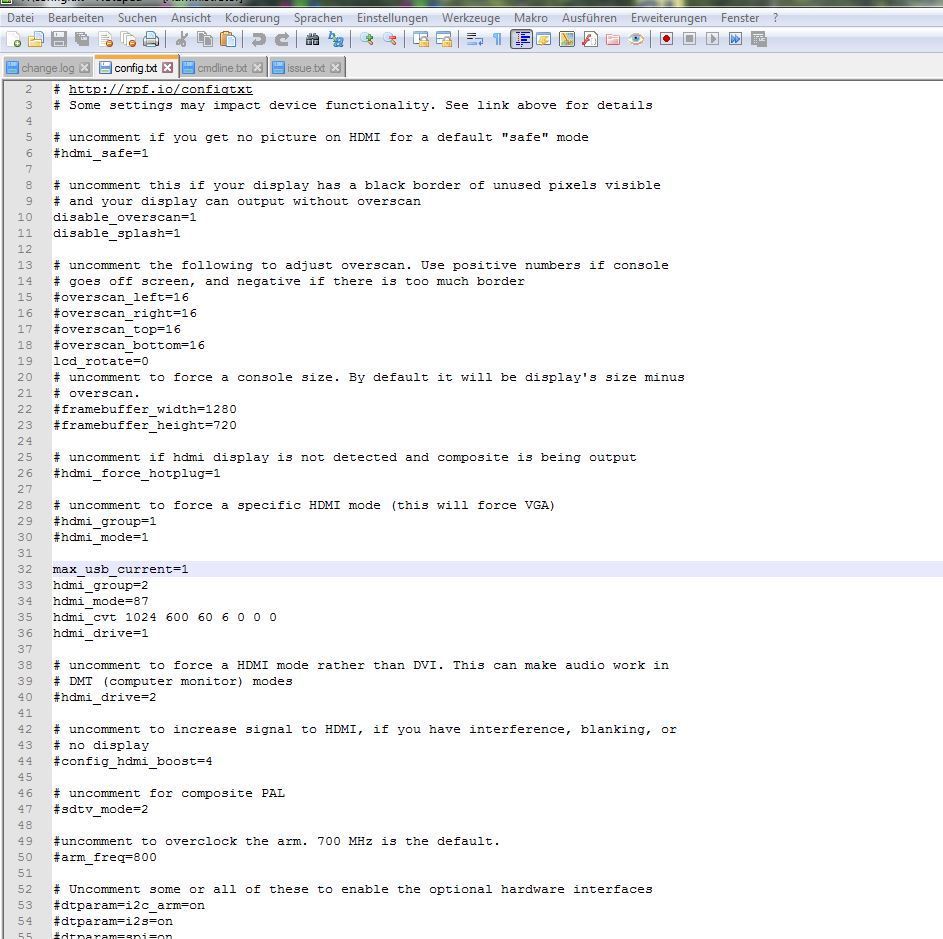This screenshot has width=943, height=939.
Task: Close the change.log tab
Action: [85, 68]
